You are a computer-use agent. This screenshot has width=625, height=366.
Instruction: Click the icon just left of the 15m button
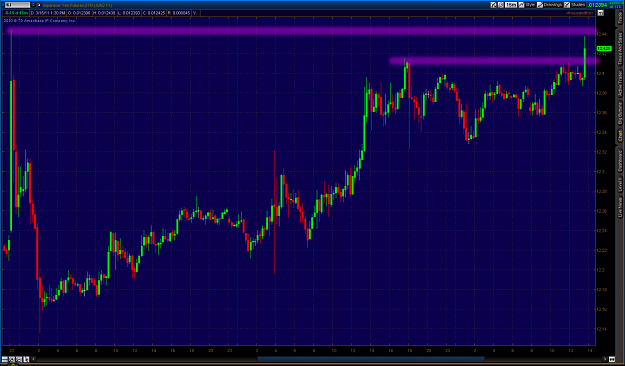coord(501,5)
